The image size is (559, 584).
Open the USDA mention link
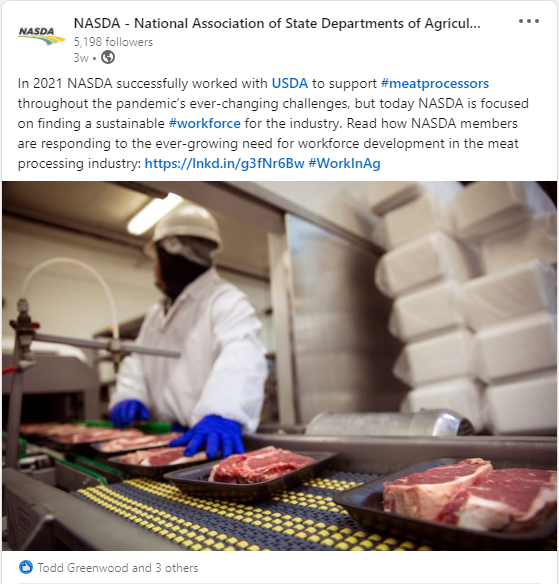290,83
